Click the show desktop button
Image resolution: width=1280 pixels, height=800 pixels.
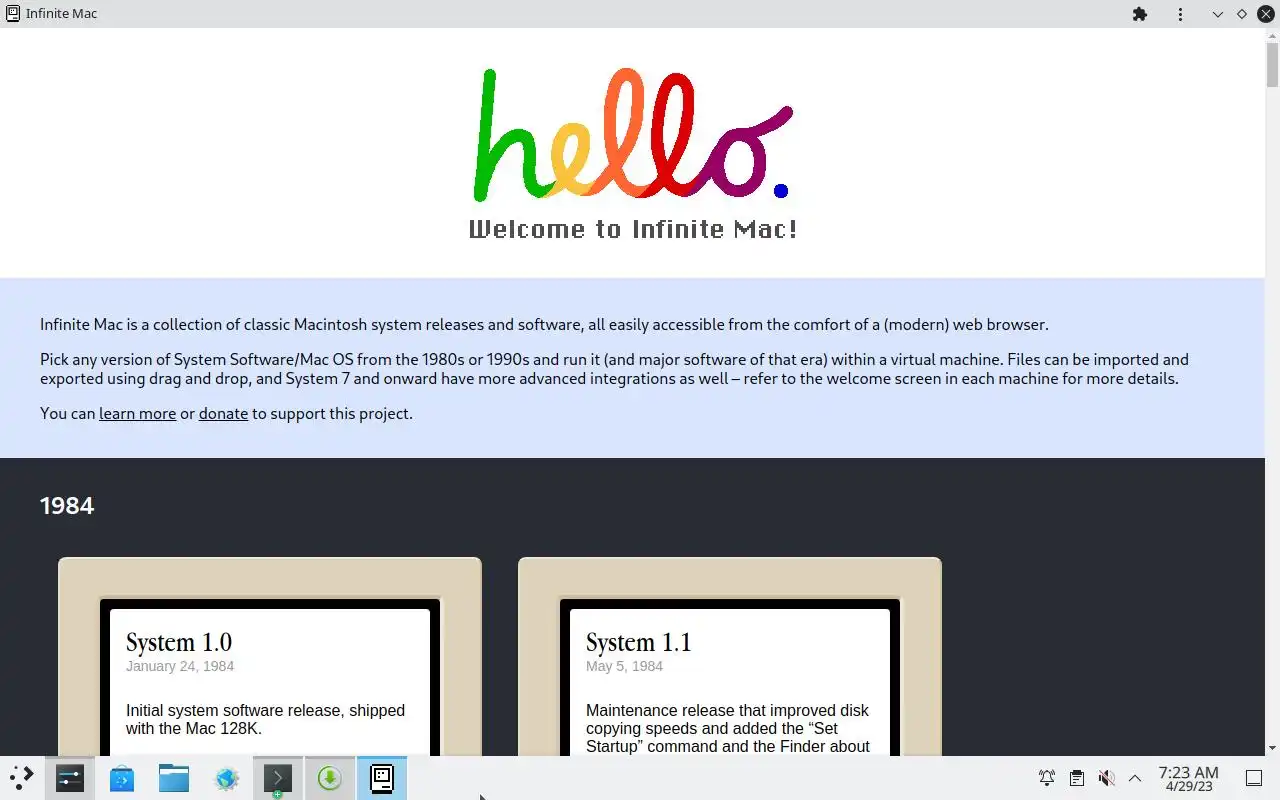(x=1253, y=778)
